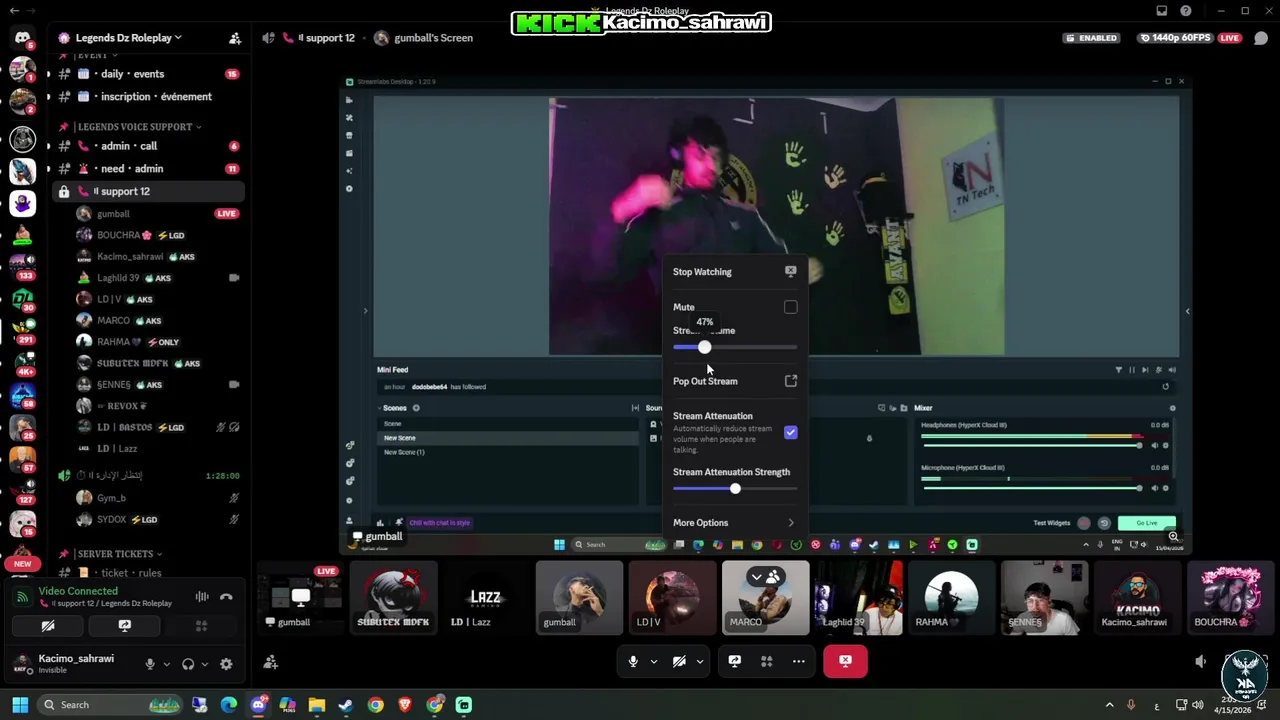Screen dimensions: 1280x720
Task: Open the more options ellipsis in call controls
Action: pyautogui.click(x=798, y=661)
